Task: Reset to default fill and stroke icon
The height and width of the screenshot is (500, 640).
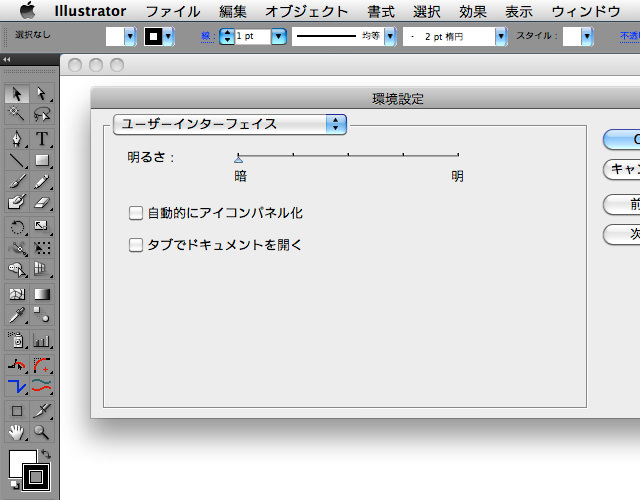Action: pos(14,485)
